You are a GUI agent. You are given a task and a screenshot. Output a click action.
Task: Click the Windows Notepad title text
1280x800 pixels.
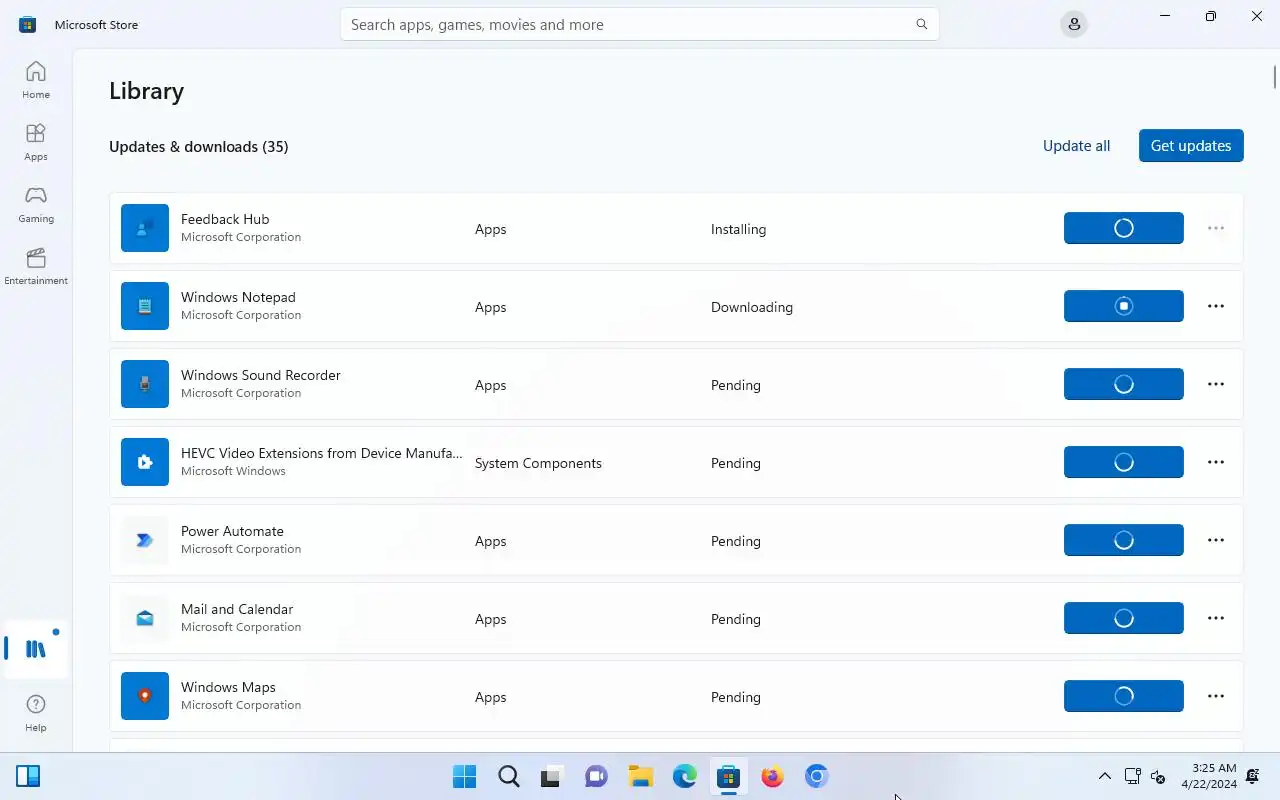click(x=238, y=297)
